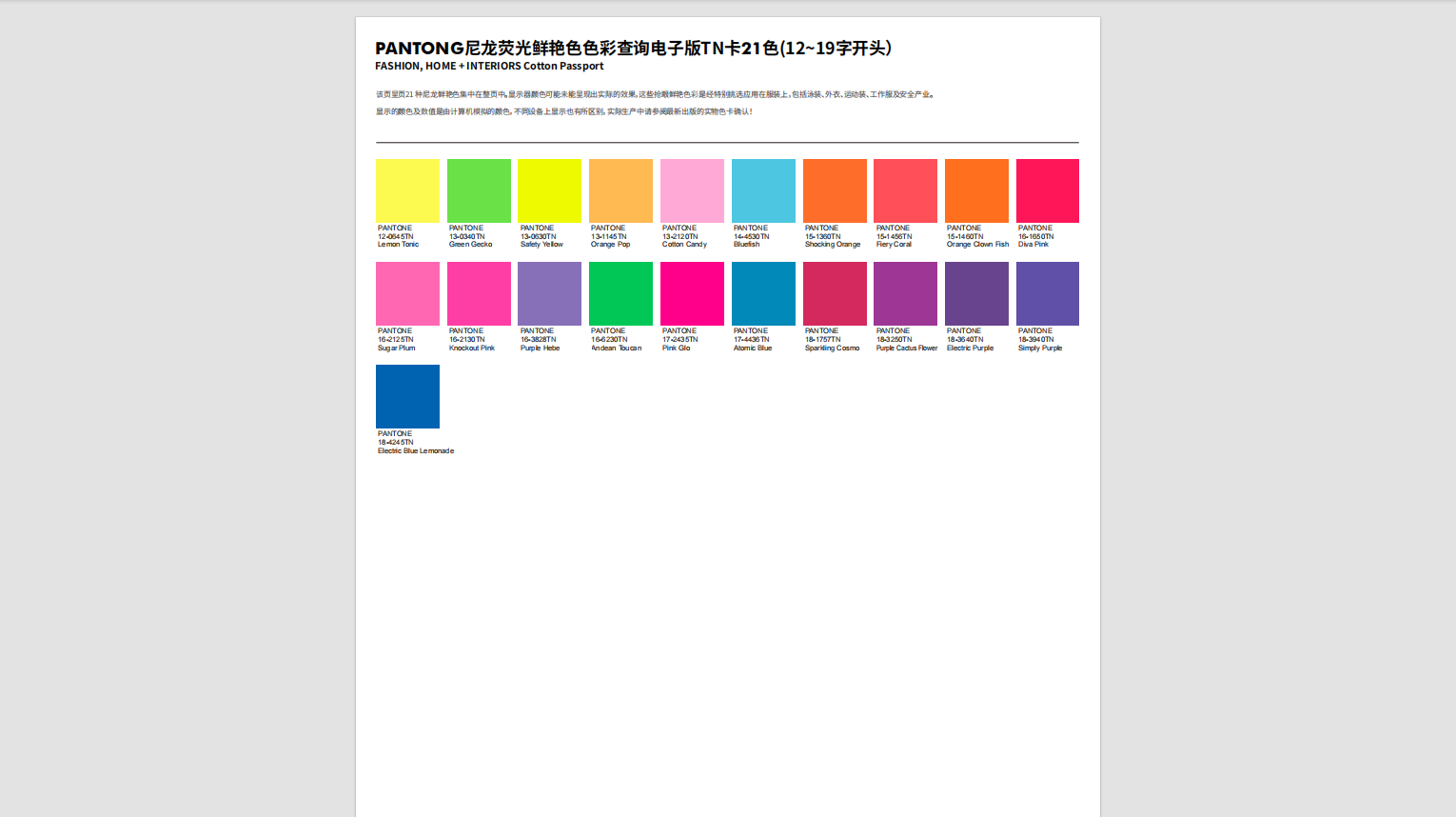This screenshot has width=1456, height=817.
Task: Click the "Fiery Coral" name text
Action: pos(894,245)
